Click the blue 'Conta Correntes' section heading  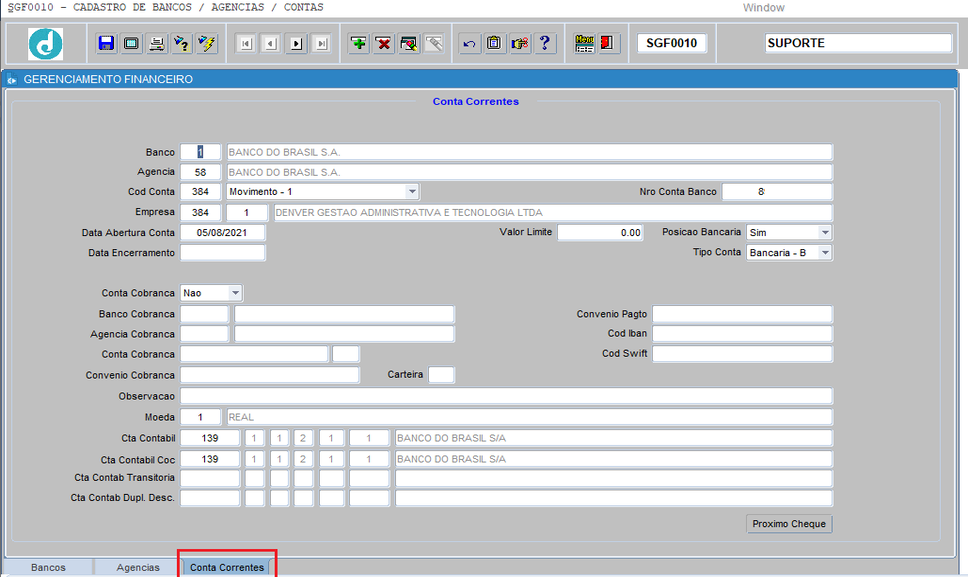475,102
